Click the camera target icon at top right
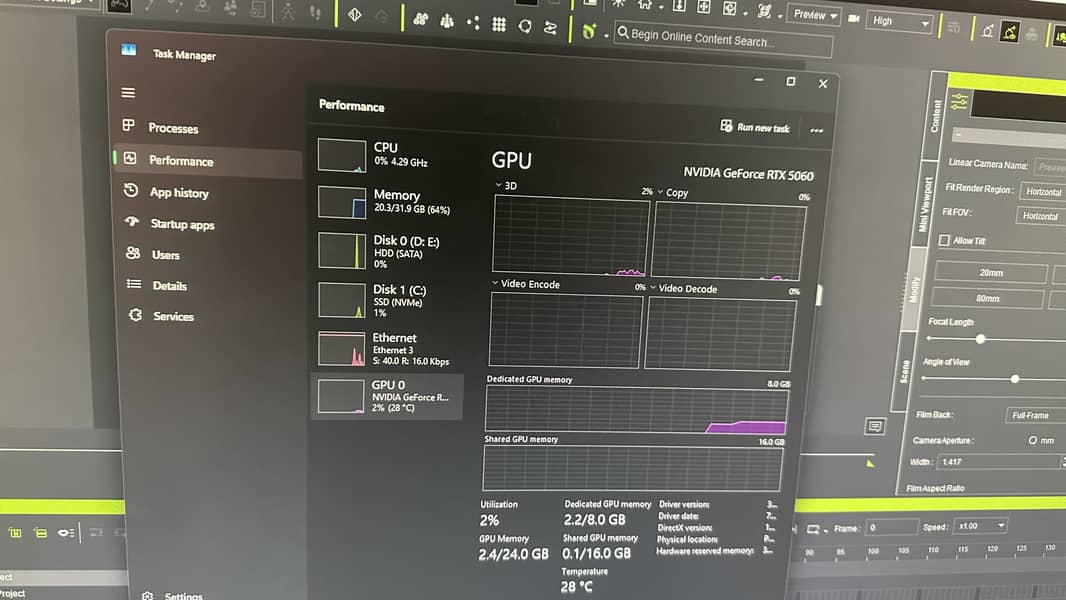Viewport: 1066px width, 600px height. click(x=987, y=31)
